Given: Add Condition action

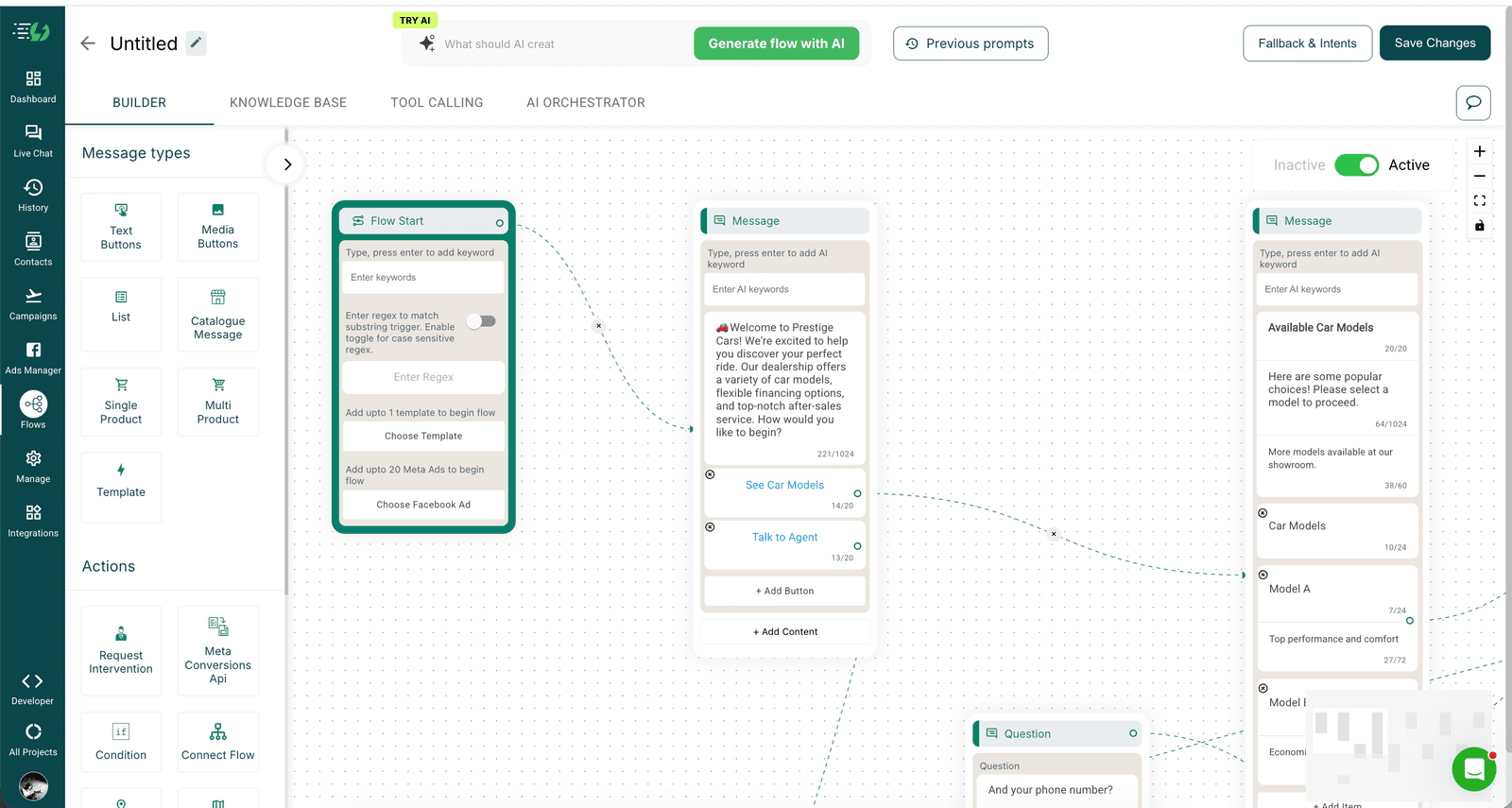Looking at the screenshot, I should click(x=121, y=742).
